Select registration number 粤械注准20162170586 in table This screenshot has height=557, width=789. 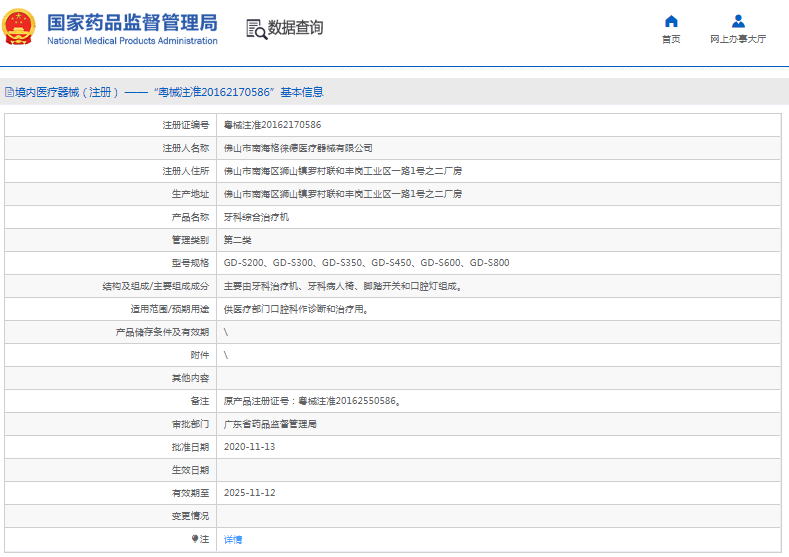(x=272, y=125)
